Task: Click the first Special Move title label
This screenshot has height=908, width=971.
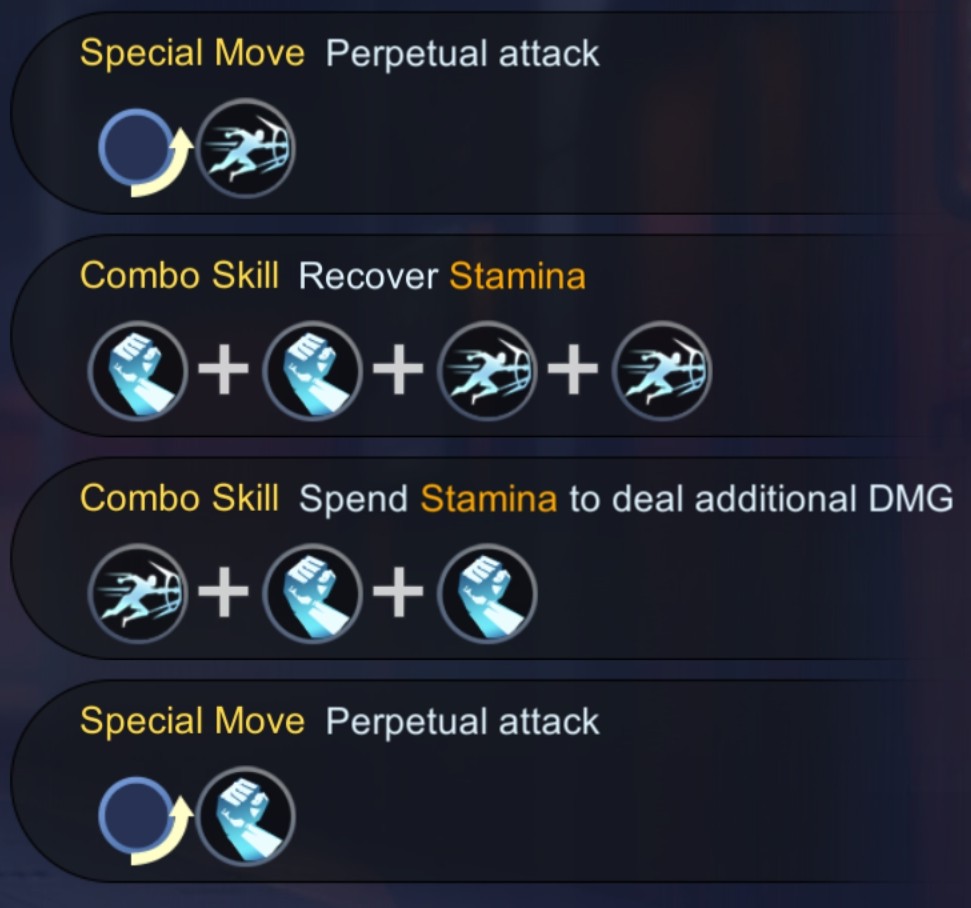Action: click(193, 53)
